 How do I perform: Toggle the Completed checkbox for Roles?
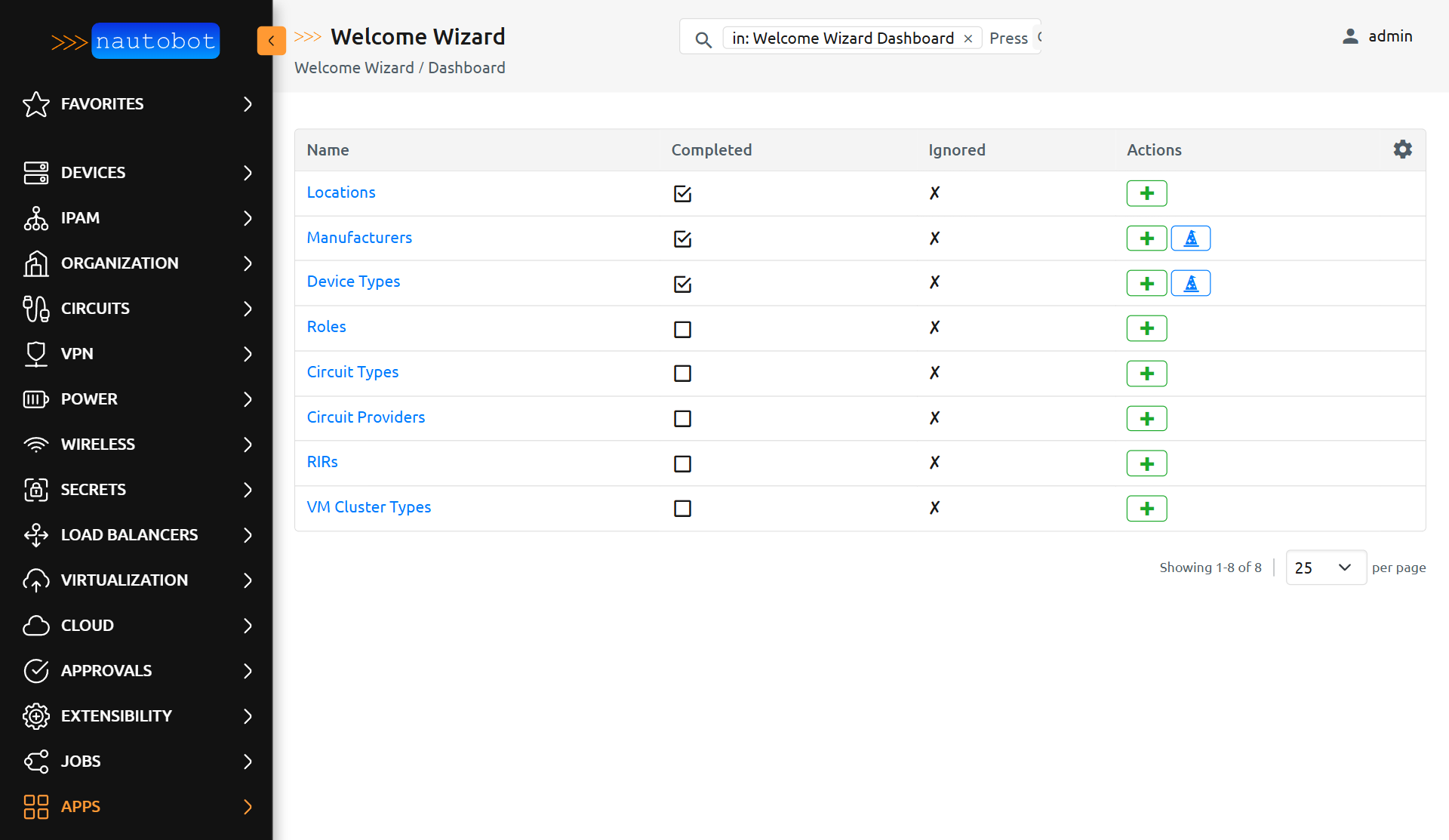point(682,329)
